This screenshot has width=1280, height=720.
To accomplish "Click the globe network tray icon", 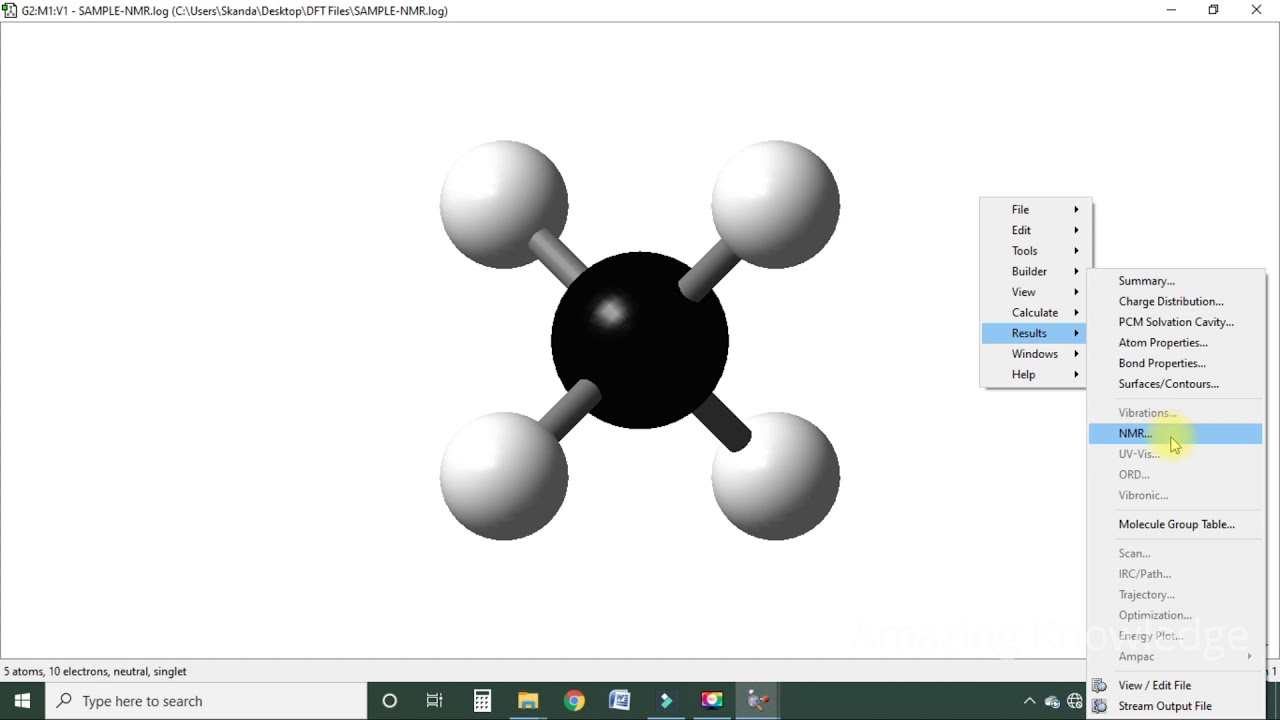I will (x=1075, y=702).
